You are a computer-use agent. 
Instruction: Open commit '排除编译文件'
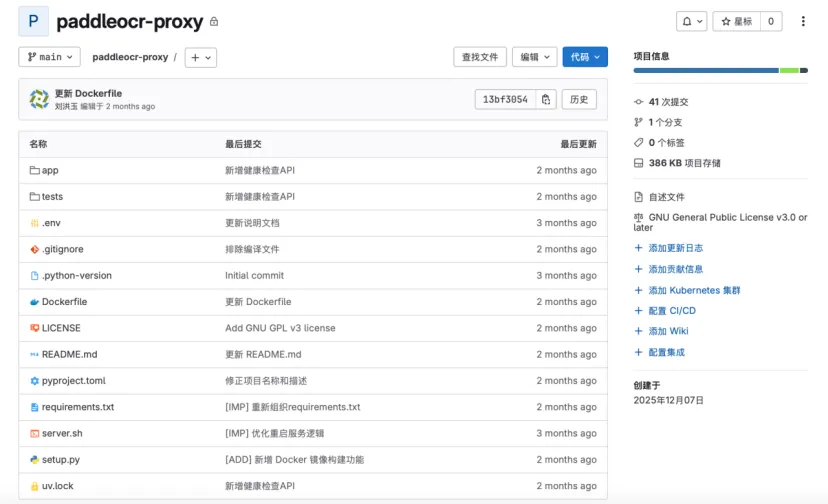[252, 249]
